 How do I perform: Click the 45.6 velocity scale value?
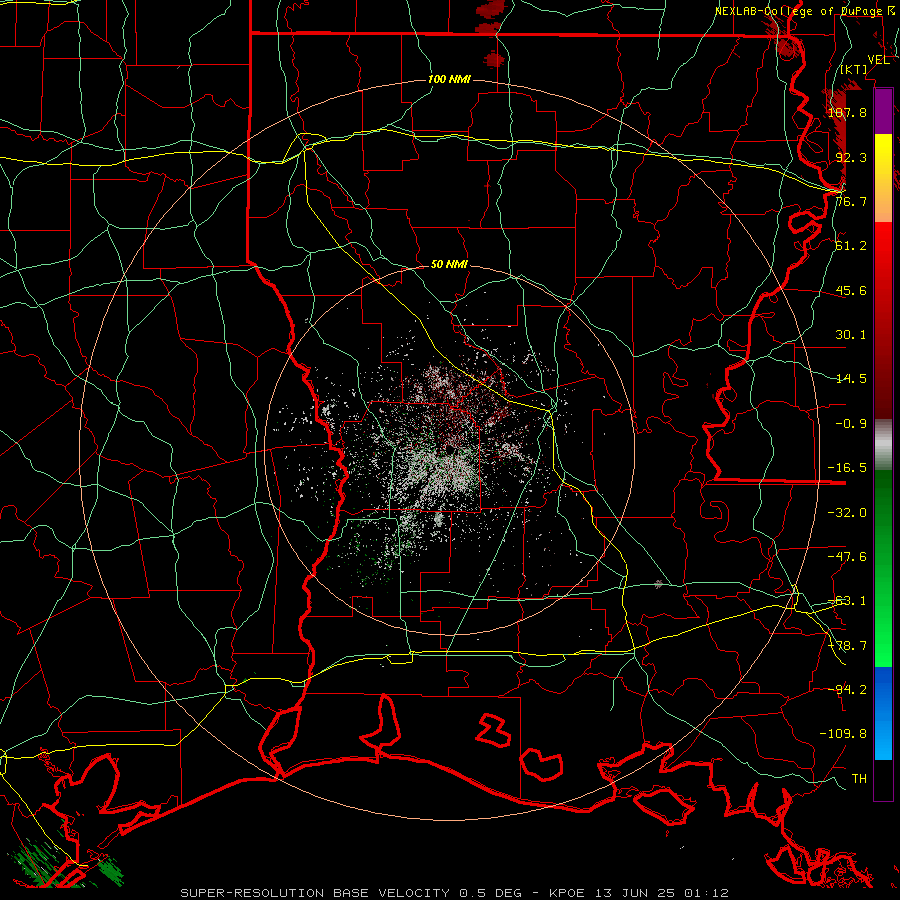pos(851,290)
